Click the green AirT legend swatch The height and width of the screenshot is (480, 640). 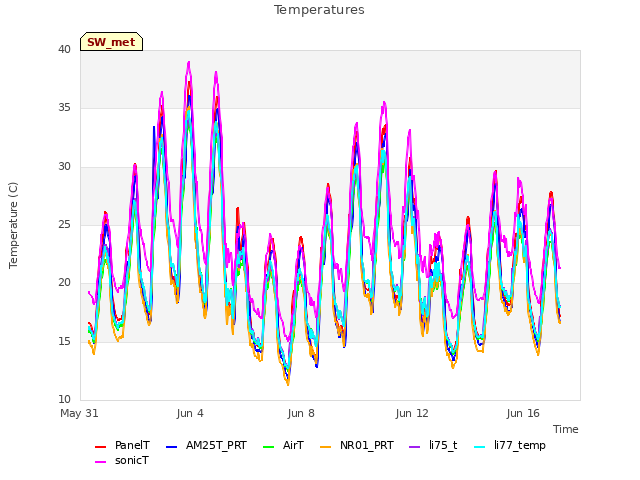pyautogui.click(x=269, y=447)
